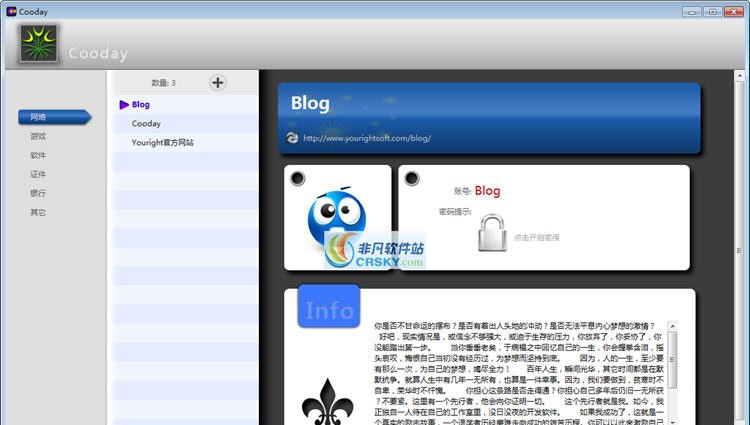Screen dimensions: 750x425
Task: Open browser icon beside the blog URL
Action: 292,138
